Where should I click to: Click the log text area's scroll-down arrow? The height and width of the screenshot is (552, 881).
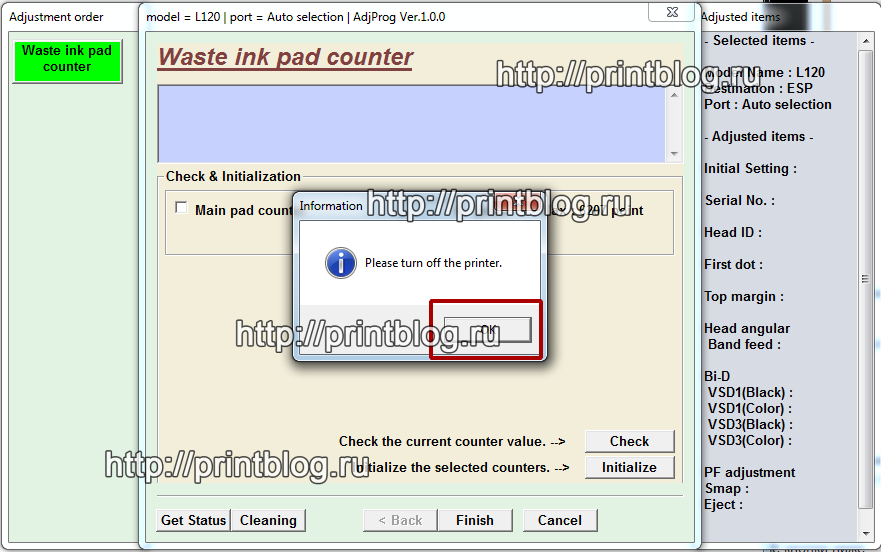pos(674,153)
